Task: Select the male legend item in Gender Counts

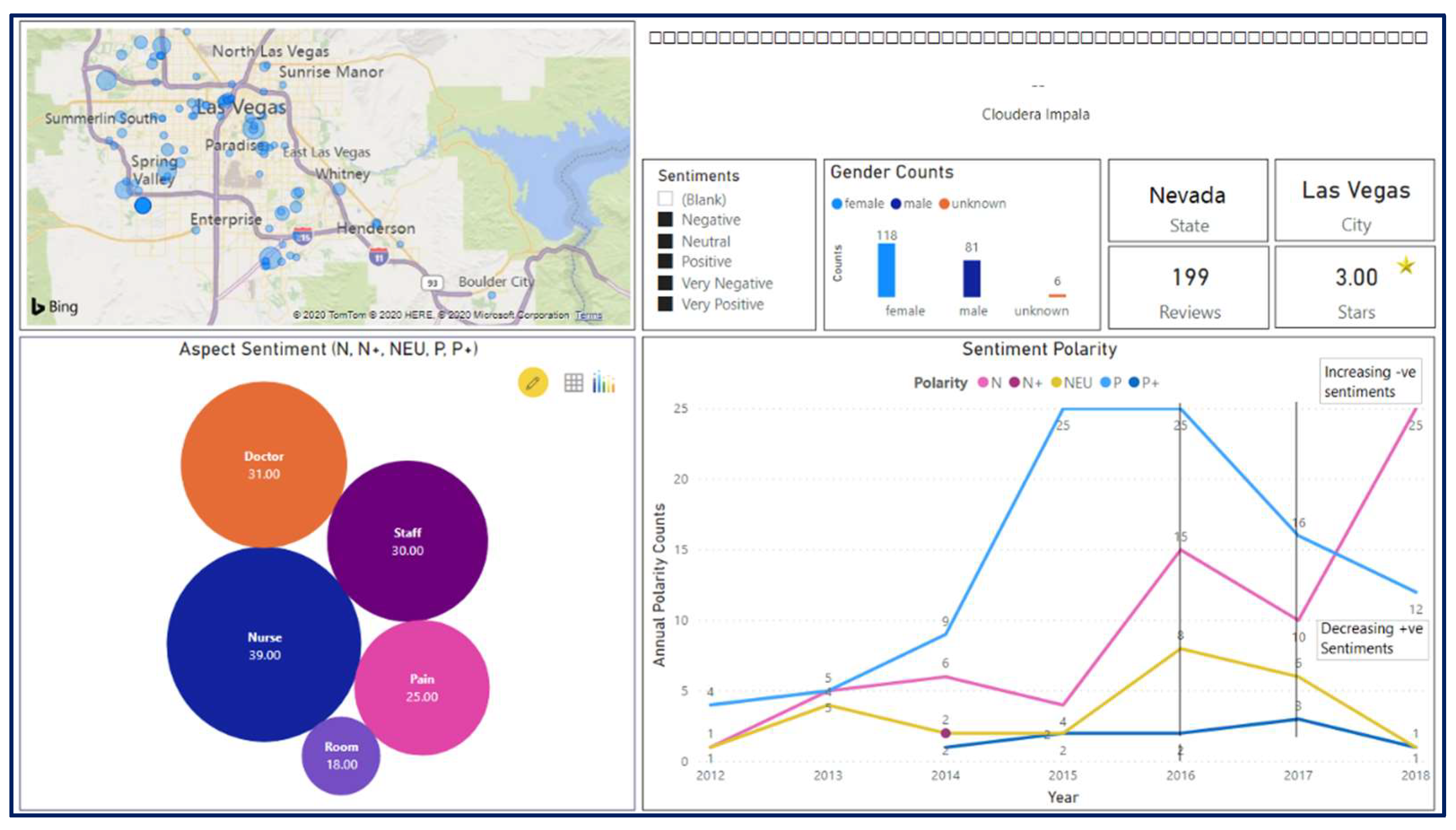Action: (x=911, y=204)
